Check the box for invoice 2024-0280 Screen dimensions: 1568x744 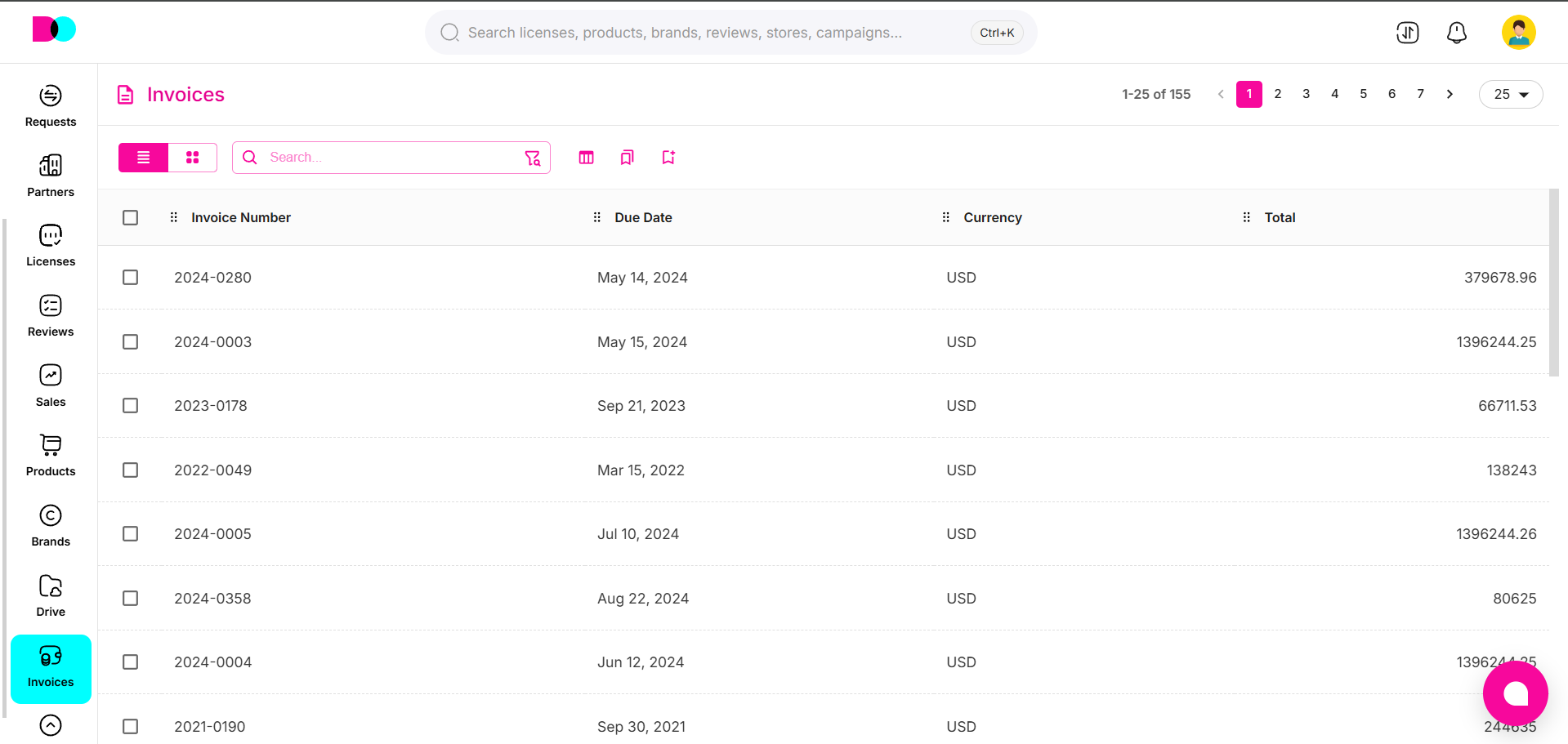click(131, 278)
